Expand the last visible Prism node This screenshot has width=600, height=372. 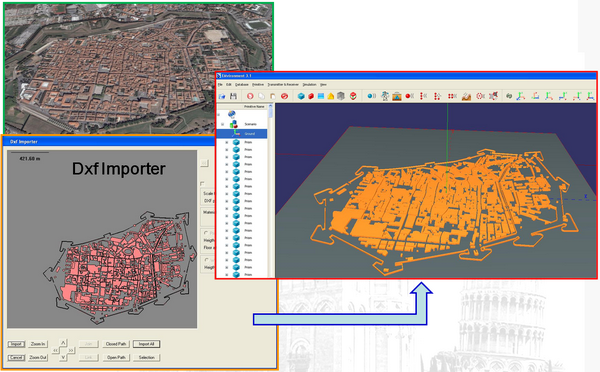(227, 274)
